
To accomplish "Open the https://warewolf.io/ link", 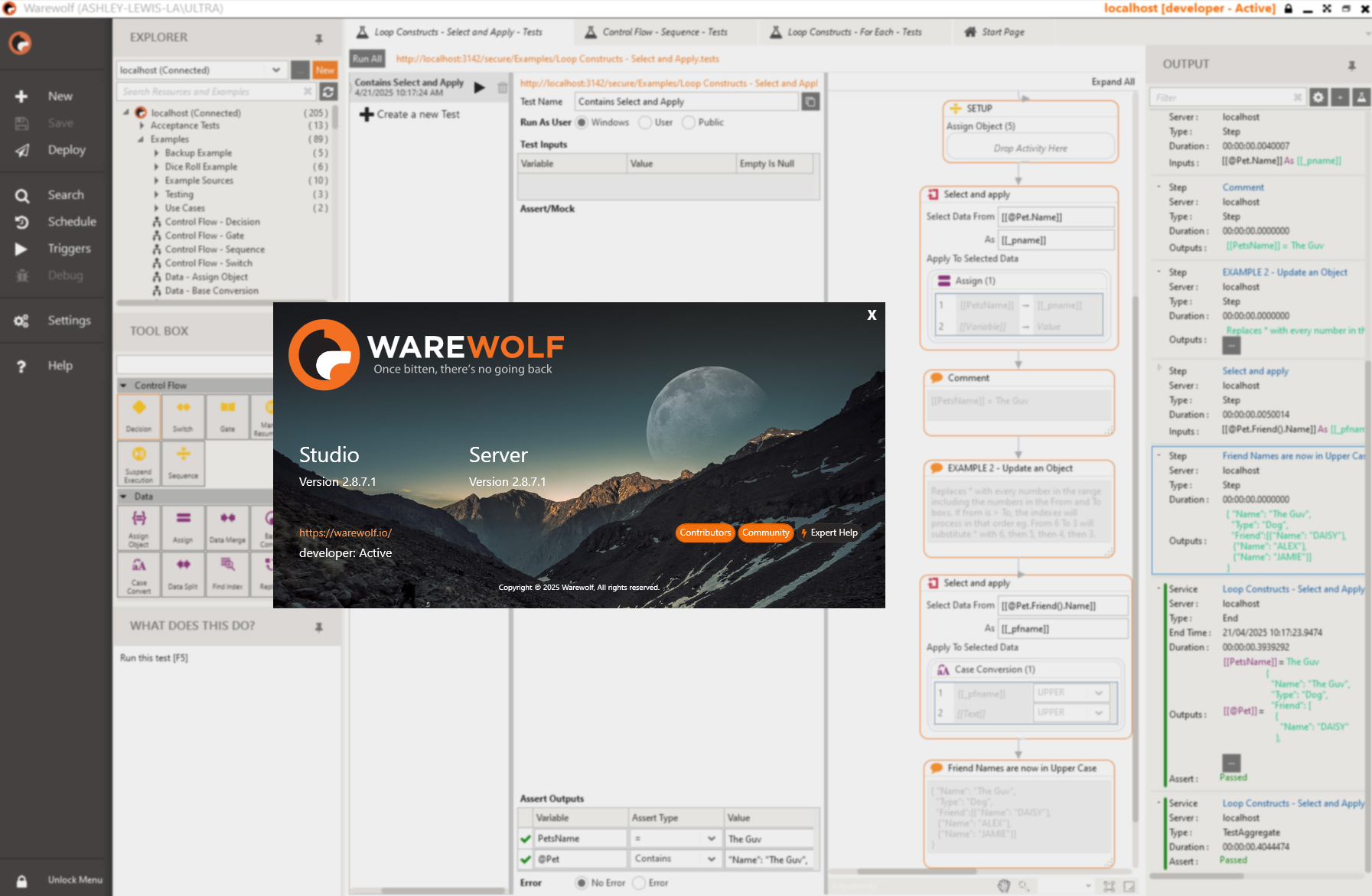I will [x=345, y=533].
